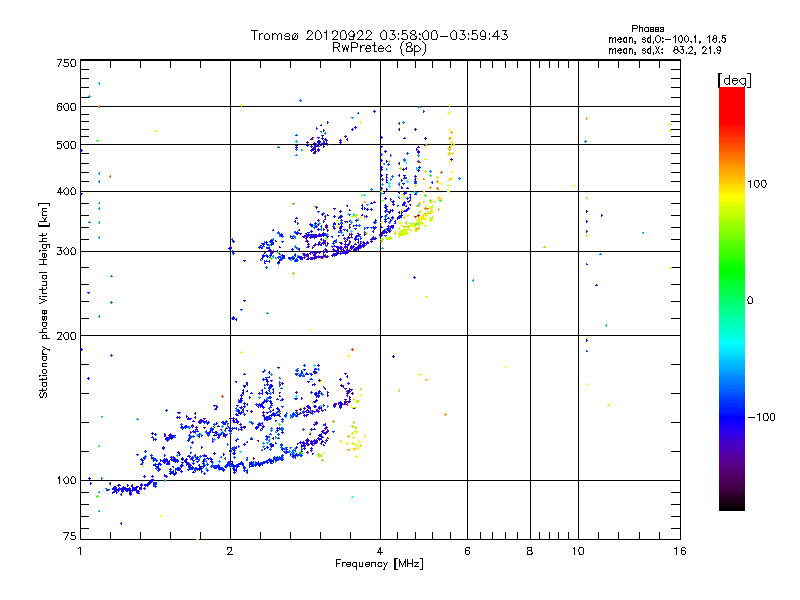The height and width of the screenshot is (600, 800).
Task: Click the 'Phases' heading text
Action: 647,29
